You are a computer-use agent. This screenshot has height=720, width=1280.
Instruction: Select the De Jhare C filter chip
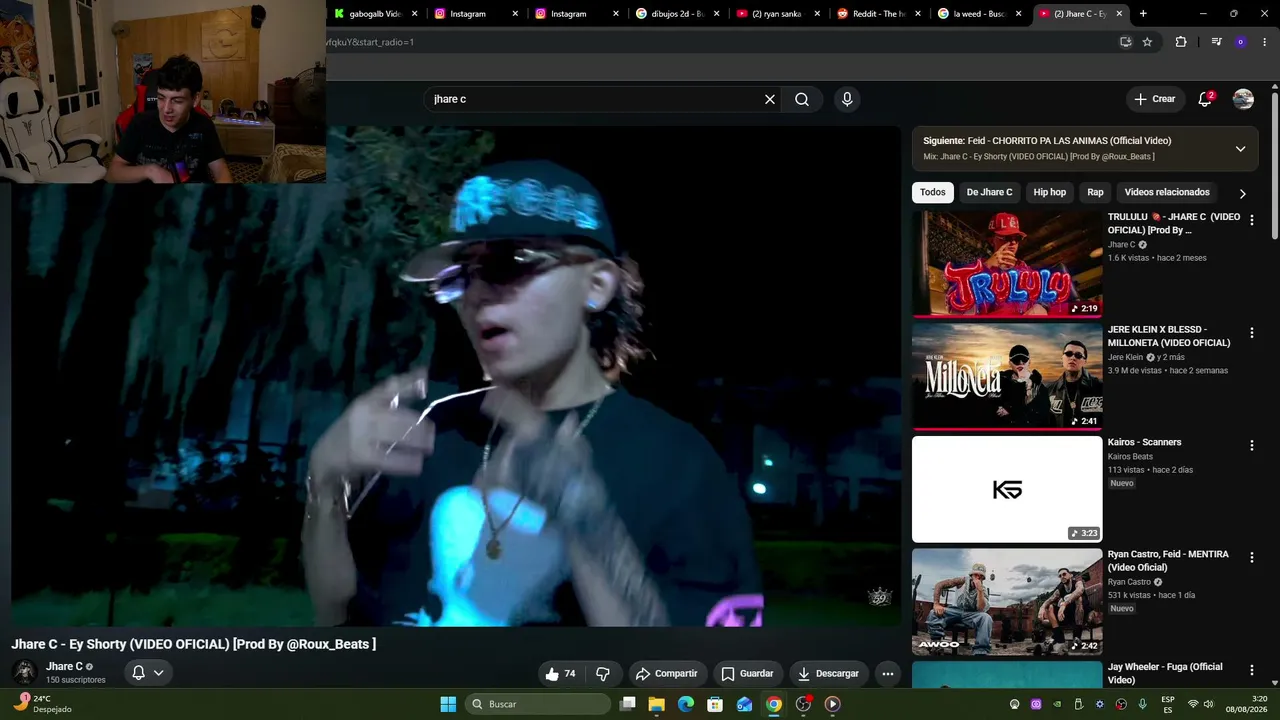click(x=989, y=192)
